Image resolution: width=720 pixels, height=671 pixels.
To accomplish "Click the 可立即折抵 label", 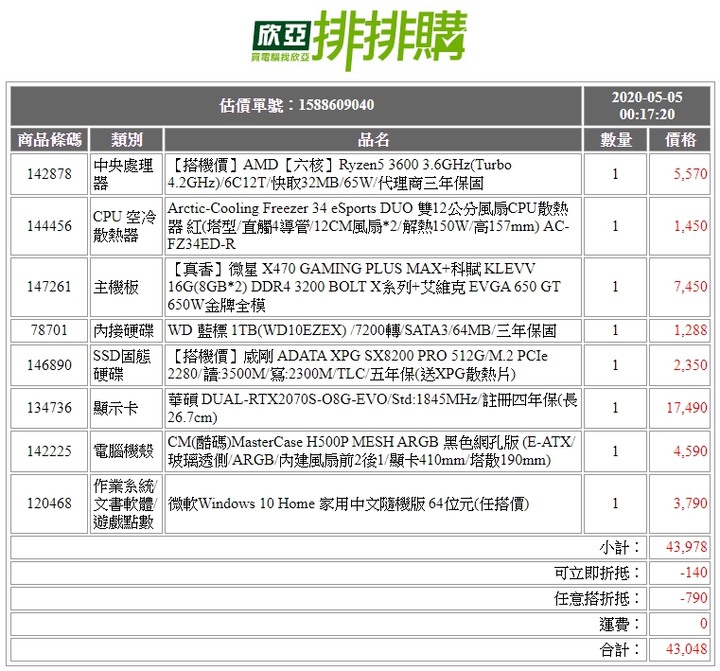I will pyautogui.click(x=597, y=573).
